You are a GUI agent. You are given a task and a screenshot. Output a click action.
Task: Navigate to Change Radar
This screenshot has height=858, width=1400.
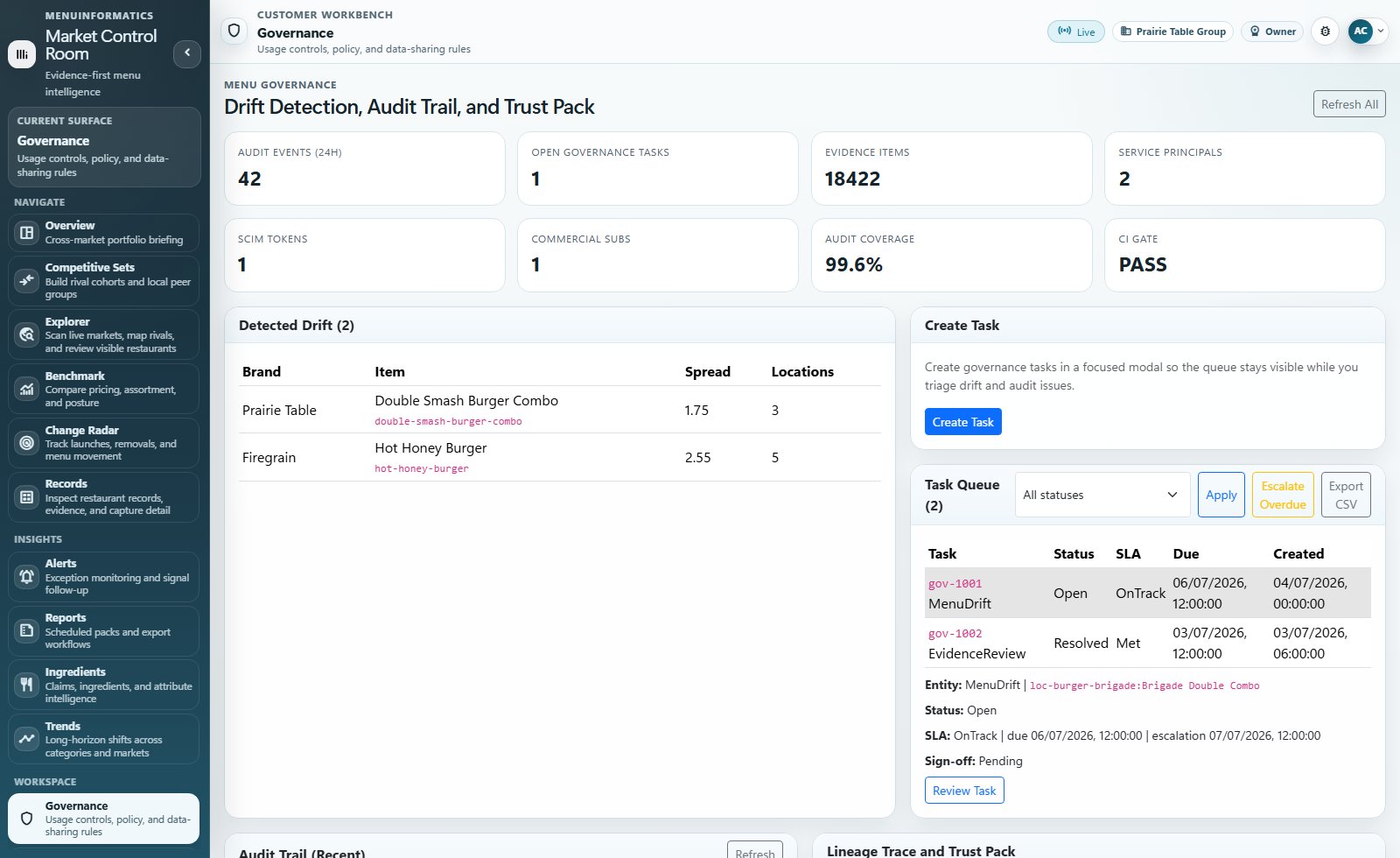[103, 443]
